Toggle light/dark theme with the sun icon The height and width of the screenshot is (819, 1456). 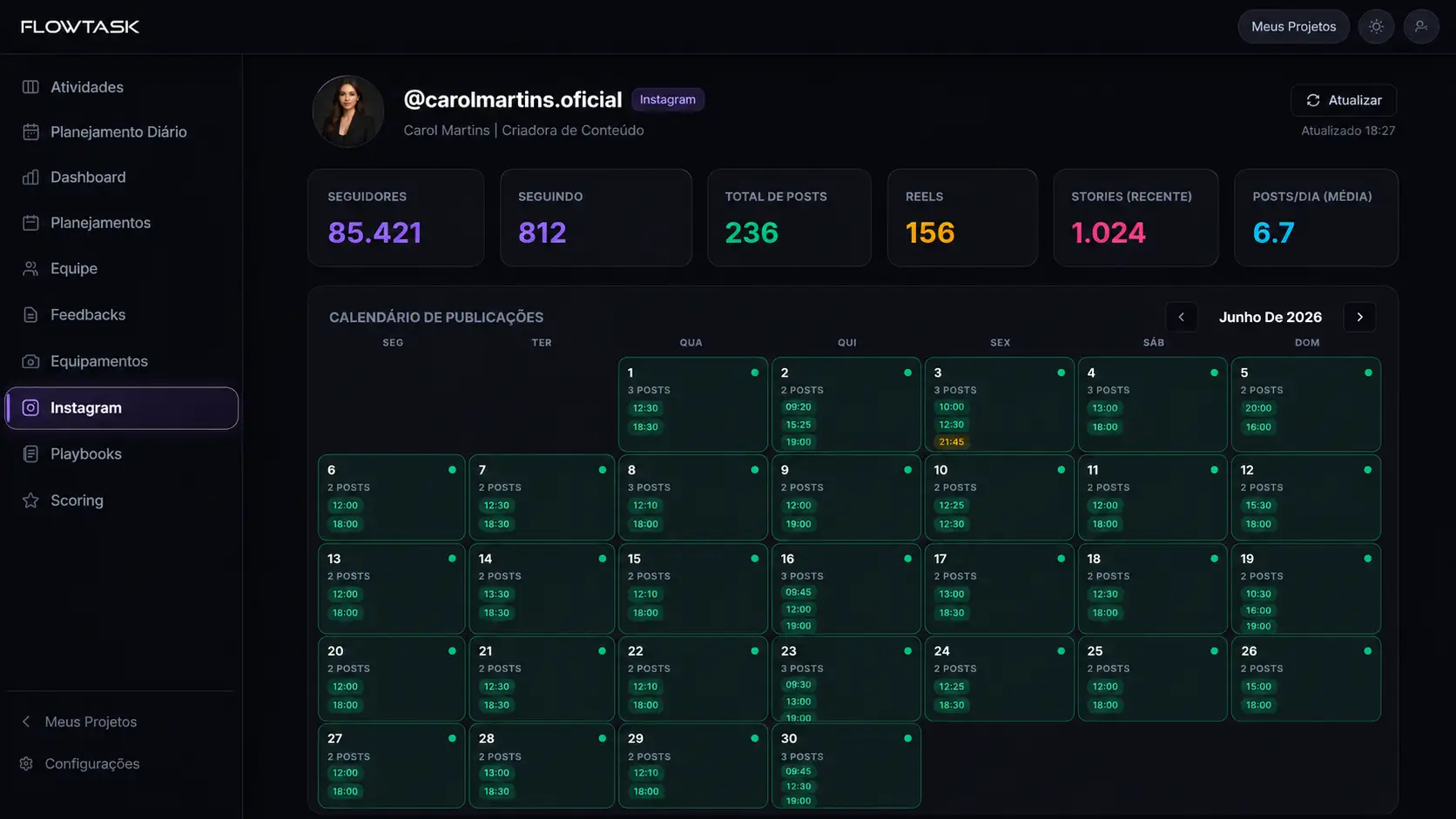click(1376, 27)
